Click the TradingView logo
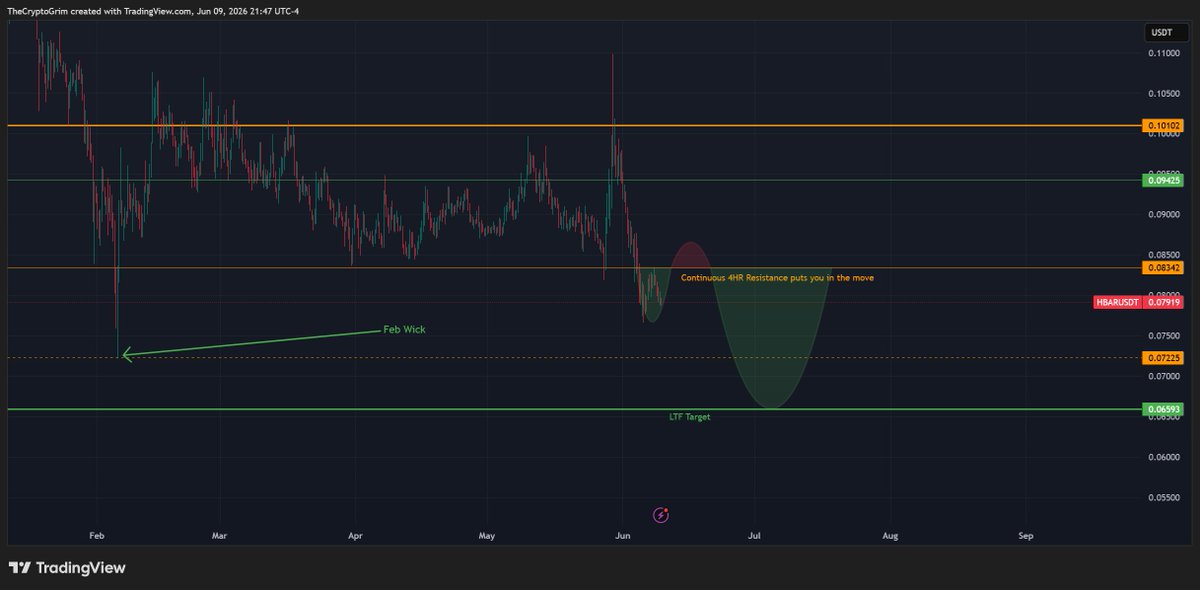Image resolution: width=1200 pixels, height=590 pixels. [67, 567]
